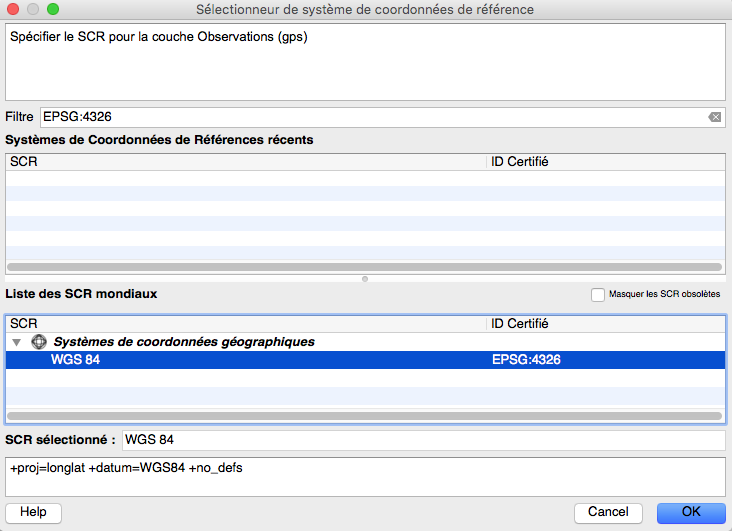Sort recent list by SCR column header
The height and width of the screenshot is (531, 732).
[245, 161]
